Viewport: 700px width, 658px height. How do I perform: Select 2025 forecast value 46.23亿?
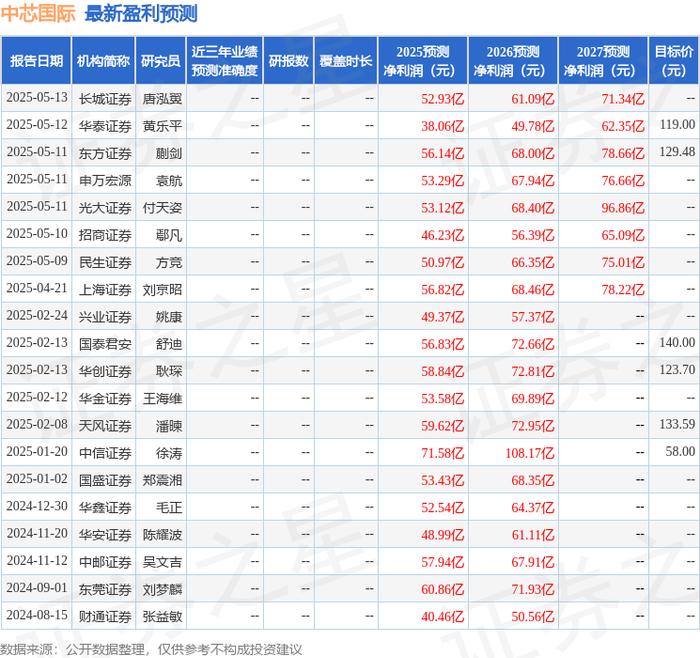click(442, 235)
